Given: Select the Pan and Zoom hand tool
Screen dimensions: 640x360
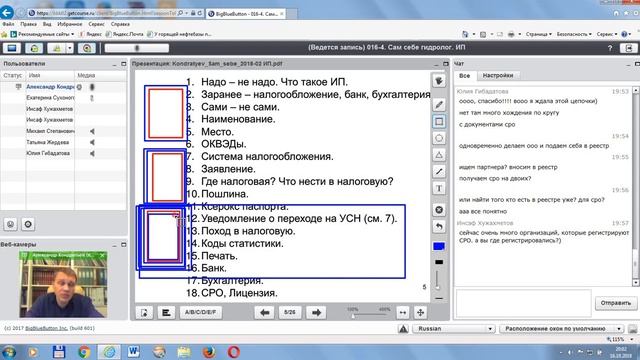Looking at the screenshot, I should pos(439,81).
